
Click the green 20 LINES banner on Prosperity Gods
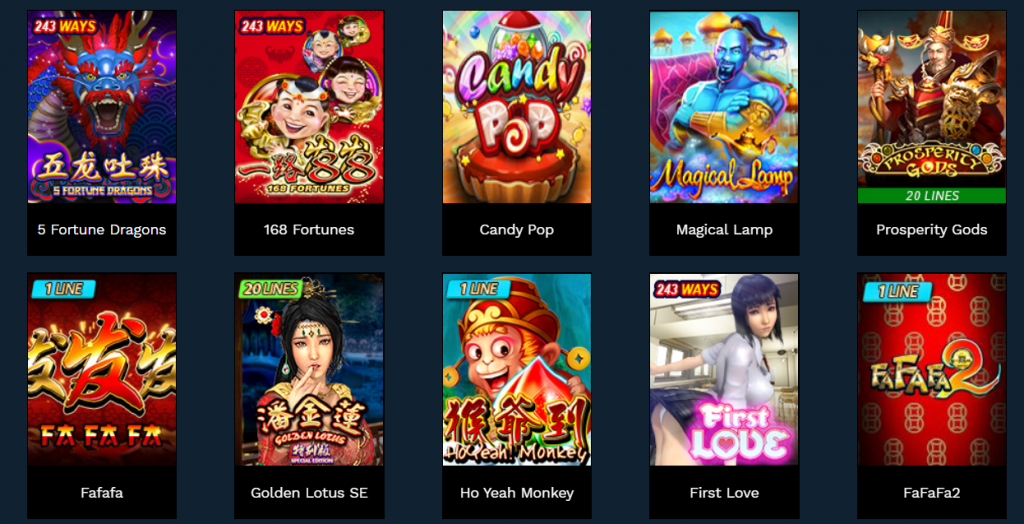coord(932,195)
